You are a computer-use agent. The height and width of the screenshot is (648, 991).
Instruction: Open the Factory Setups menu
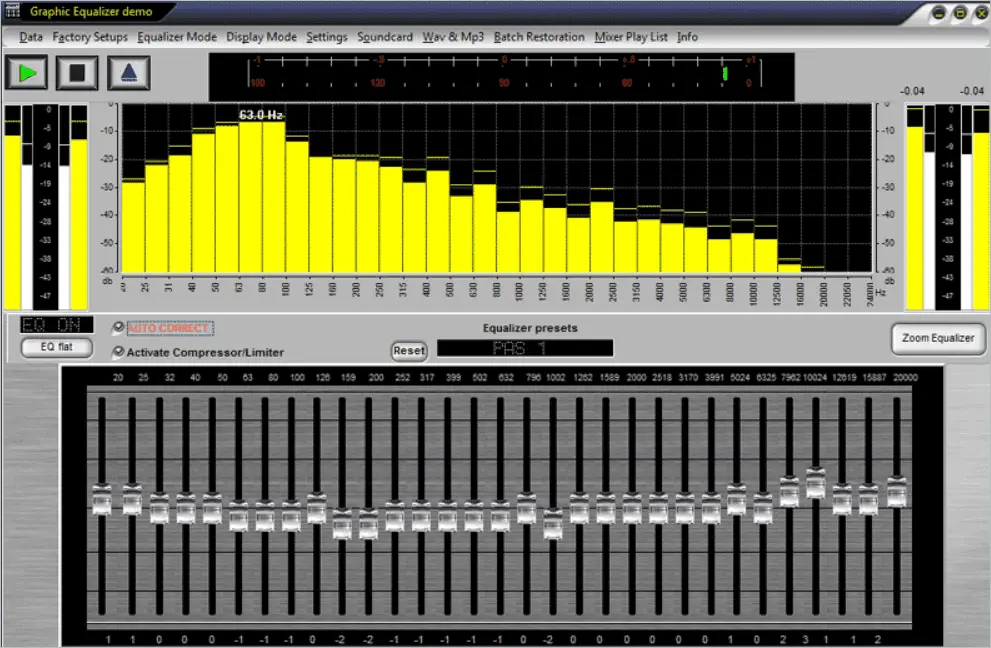90,37
